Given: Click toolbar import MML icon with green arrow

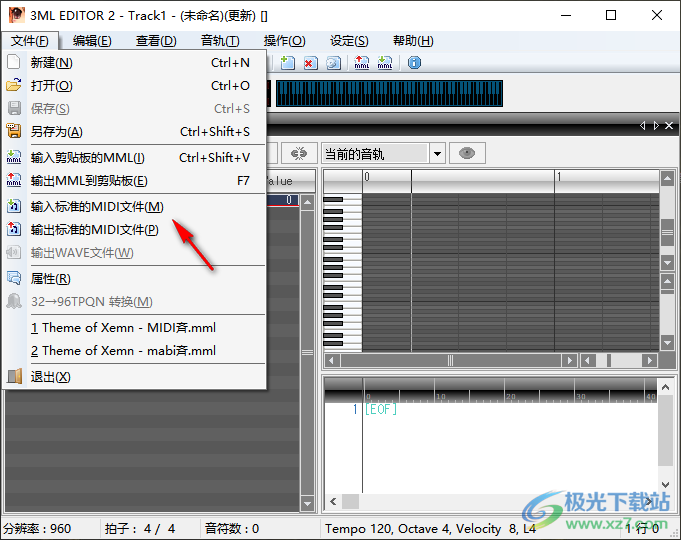Looking at the screenshot, I should 385,63.
